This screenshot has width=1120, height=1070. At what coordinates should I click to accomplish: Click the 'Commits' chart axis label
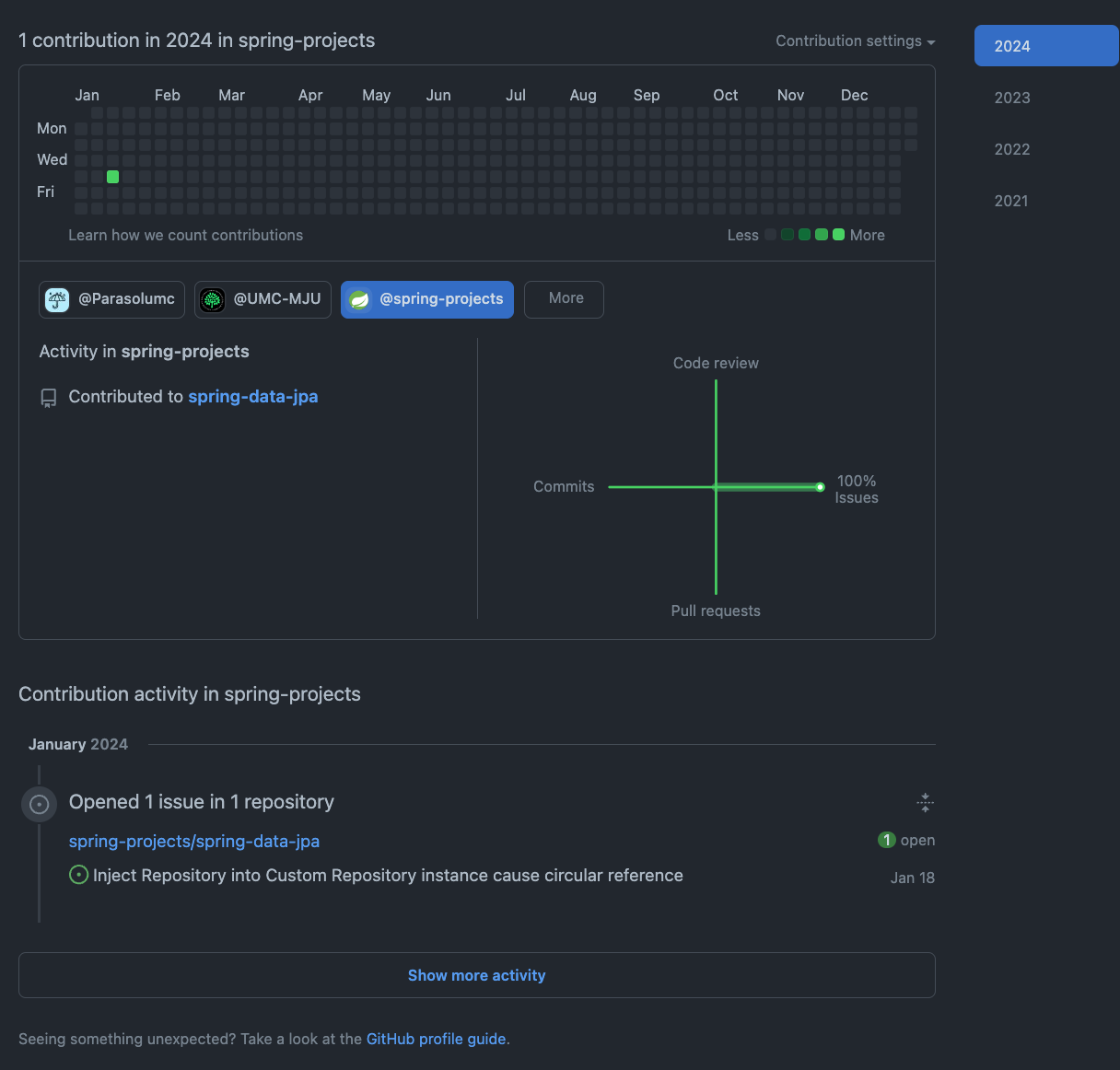[564, 487]
